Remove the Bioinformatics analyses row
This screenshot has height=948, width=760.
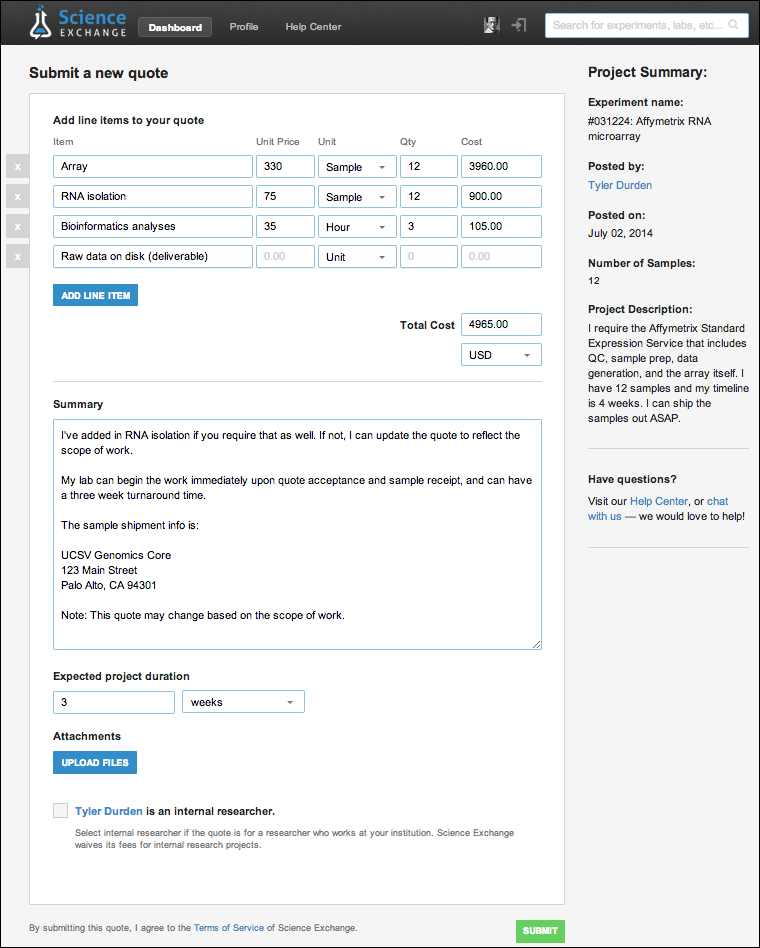(17, 227)
